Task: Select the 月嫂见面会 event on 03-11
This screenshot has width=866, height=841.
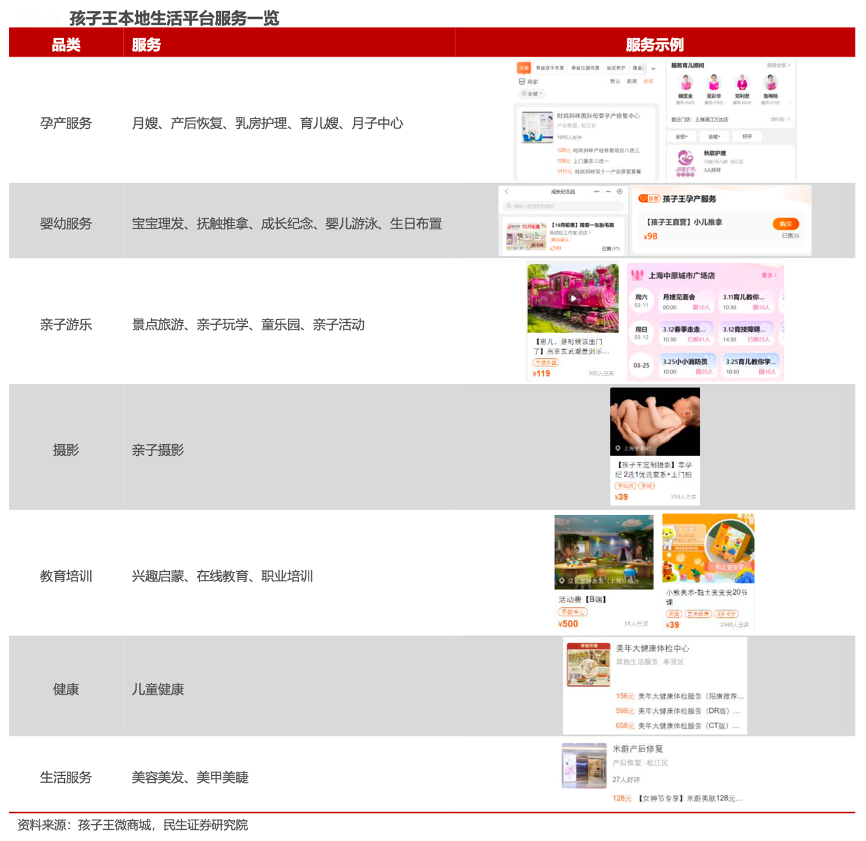Action: tap(686, 302)
